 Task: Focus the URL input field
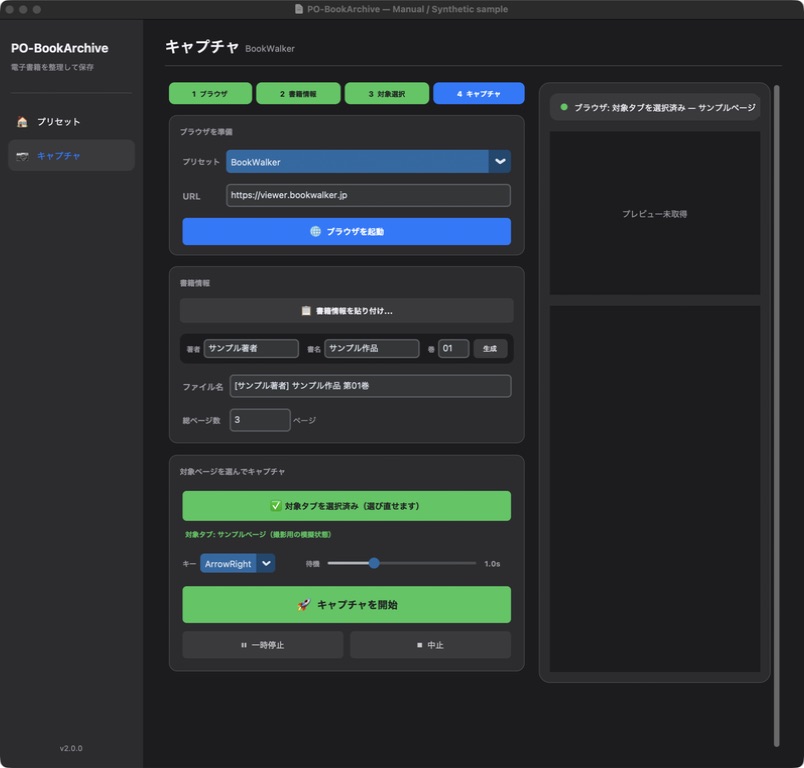tap(368, 195)
